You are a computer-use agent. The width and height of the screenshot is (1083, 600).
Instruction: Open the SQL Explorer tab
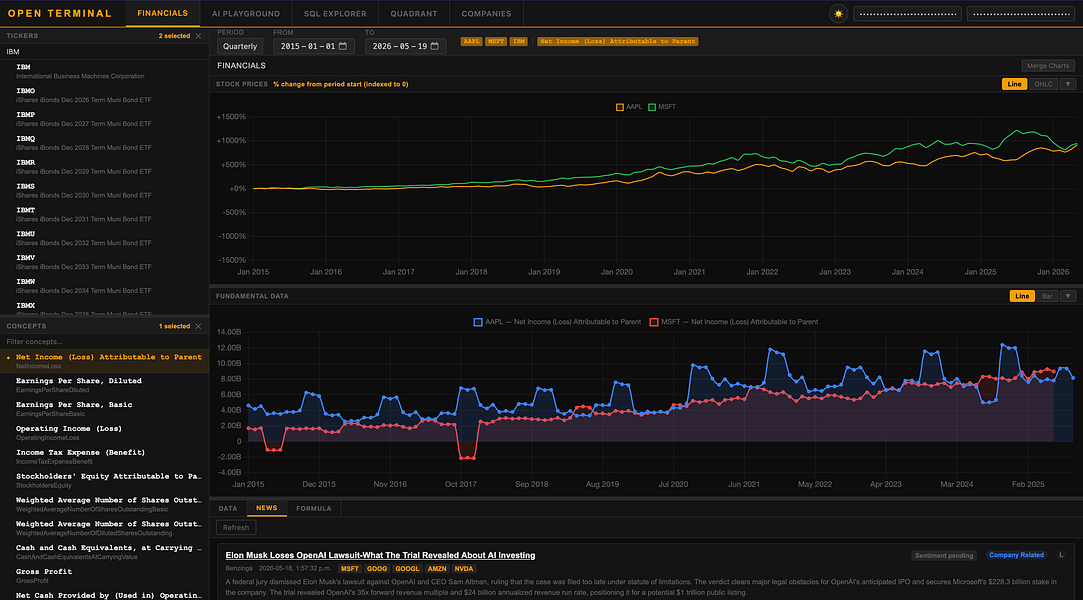coord(335,14)
